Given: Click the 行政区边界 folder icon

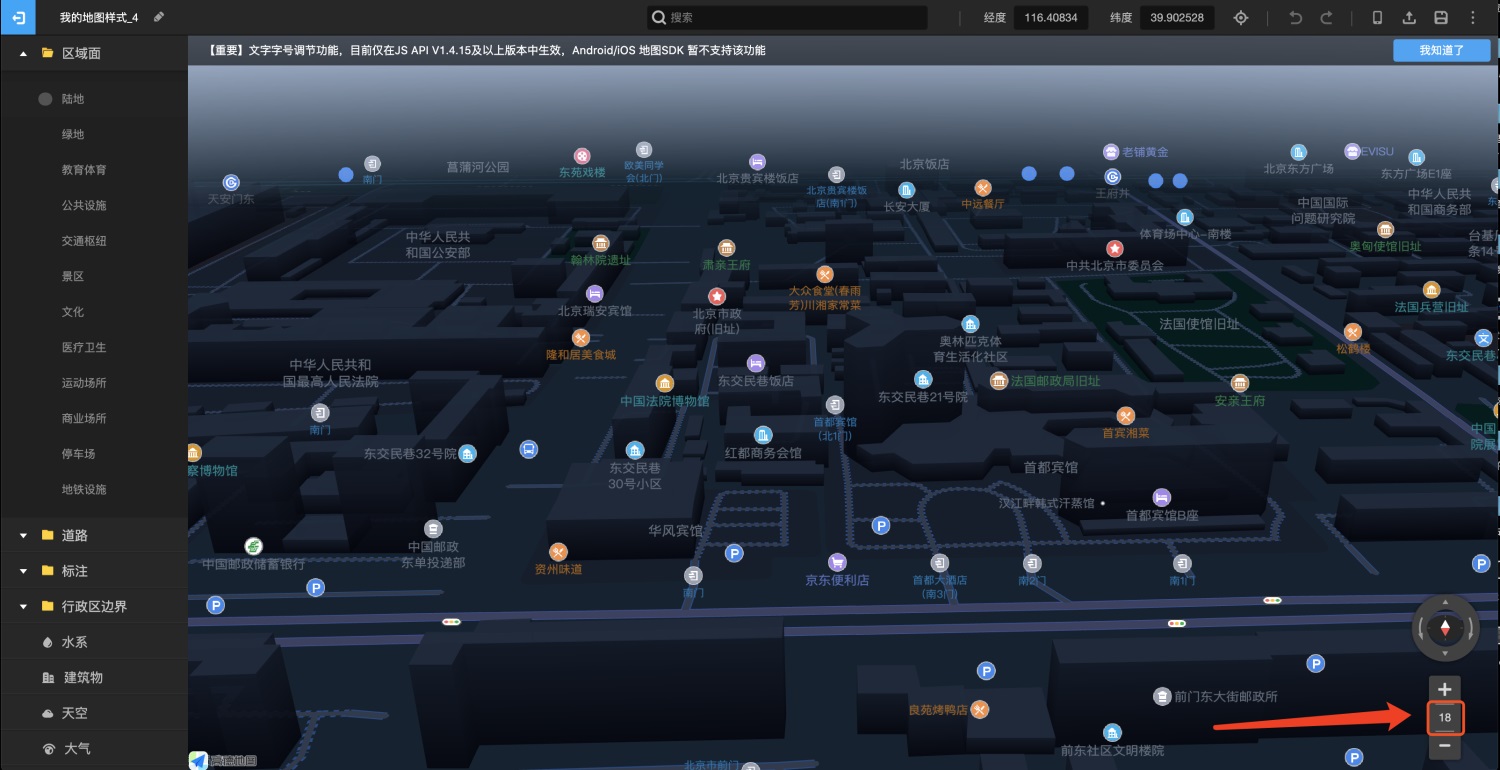Looking at the screenshot, I should coord(47,606).
